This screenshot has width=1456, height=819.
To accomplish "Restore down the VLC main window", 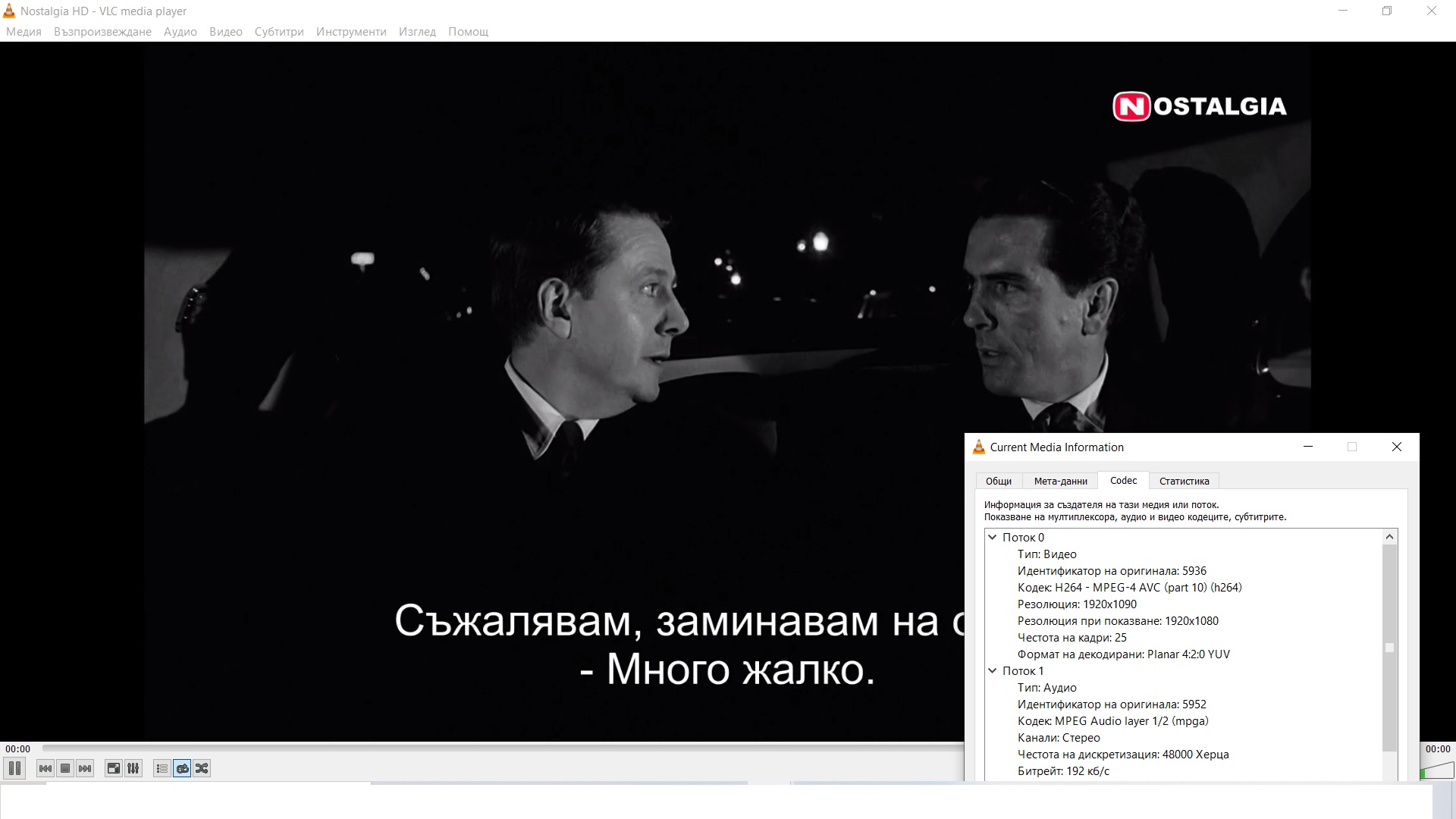I will 1387,11.
